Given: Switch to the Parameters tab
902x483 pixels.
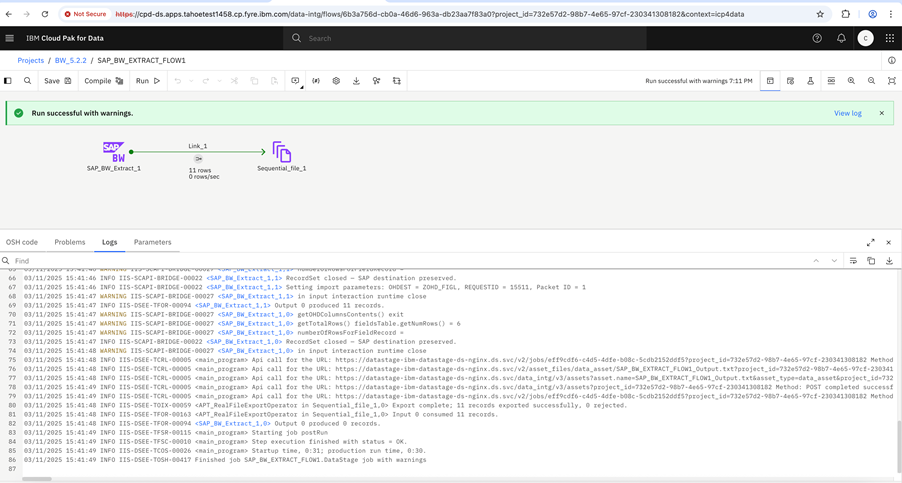Looking at the screenshot, I should point(152,242).
